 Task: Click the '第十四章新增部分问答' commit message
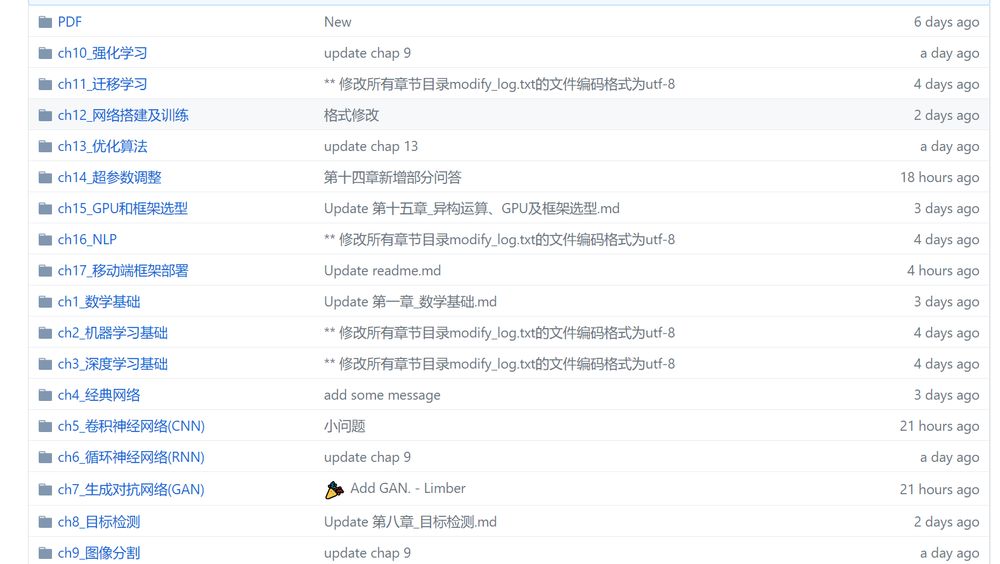pos(393,177)
